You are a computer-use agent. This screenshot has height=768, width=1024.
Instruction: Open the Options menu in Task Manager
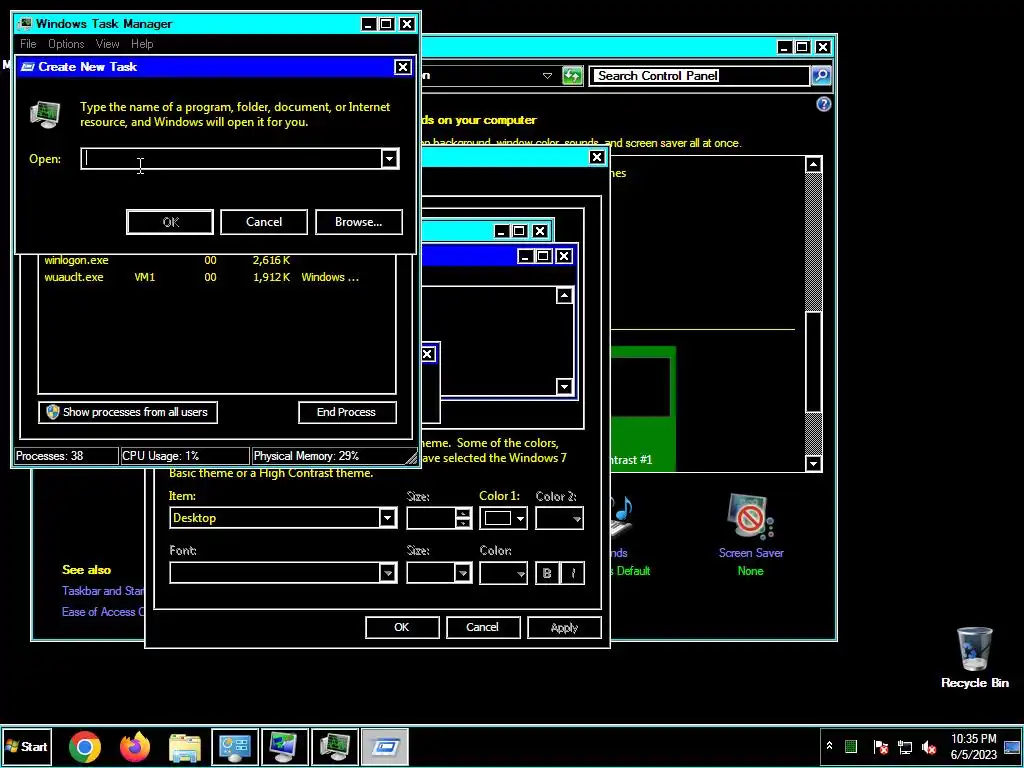pos(66,44)
